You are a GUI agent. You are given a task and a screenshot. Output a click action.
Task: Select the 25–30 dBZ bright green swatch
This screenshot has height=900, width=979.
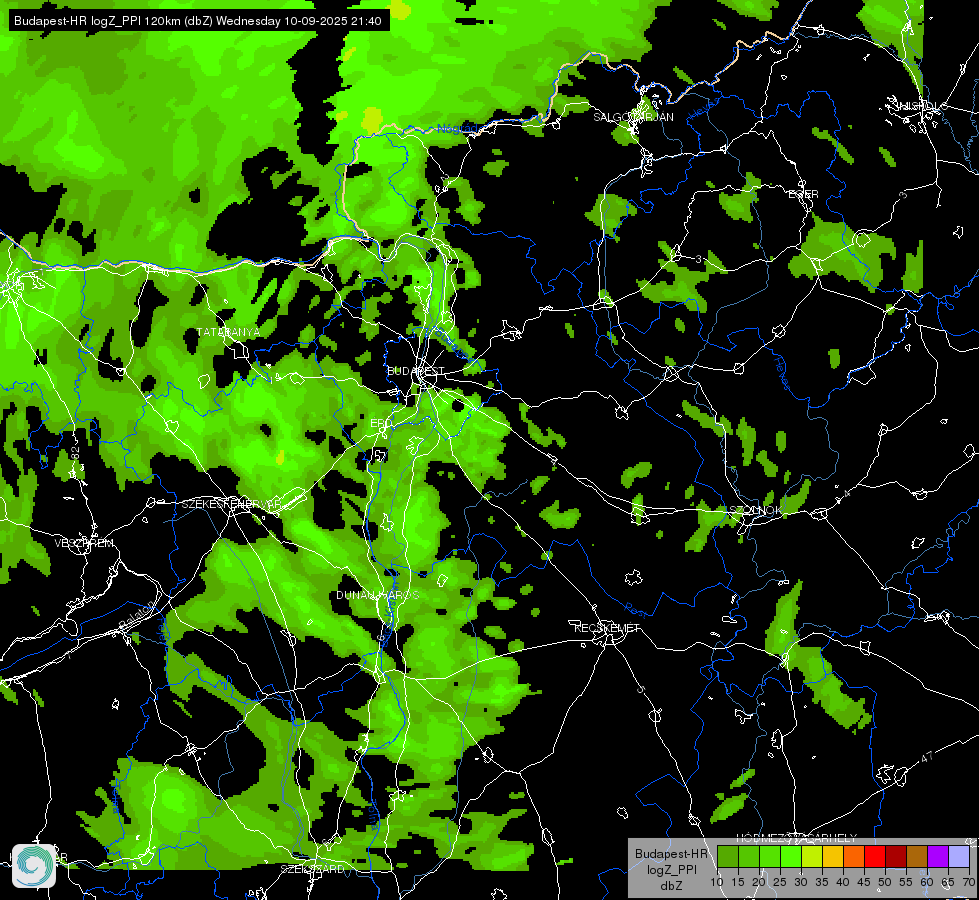click(x=790, y=856)
